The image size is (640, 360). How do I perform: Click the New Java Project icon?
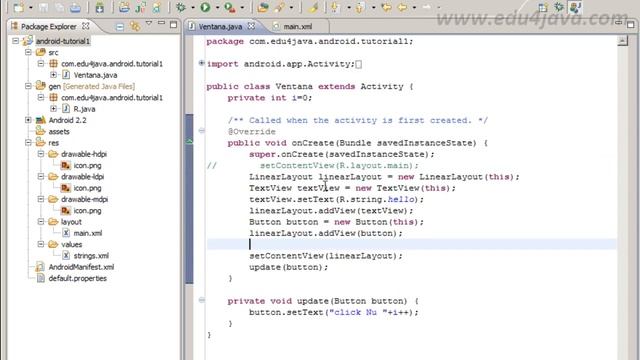pos(124,7)
